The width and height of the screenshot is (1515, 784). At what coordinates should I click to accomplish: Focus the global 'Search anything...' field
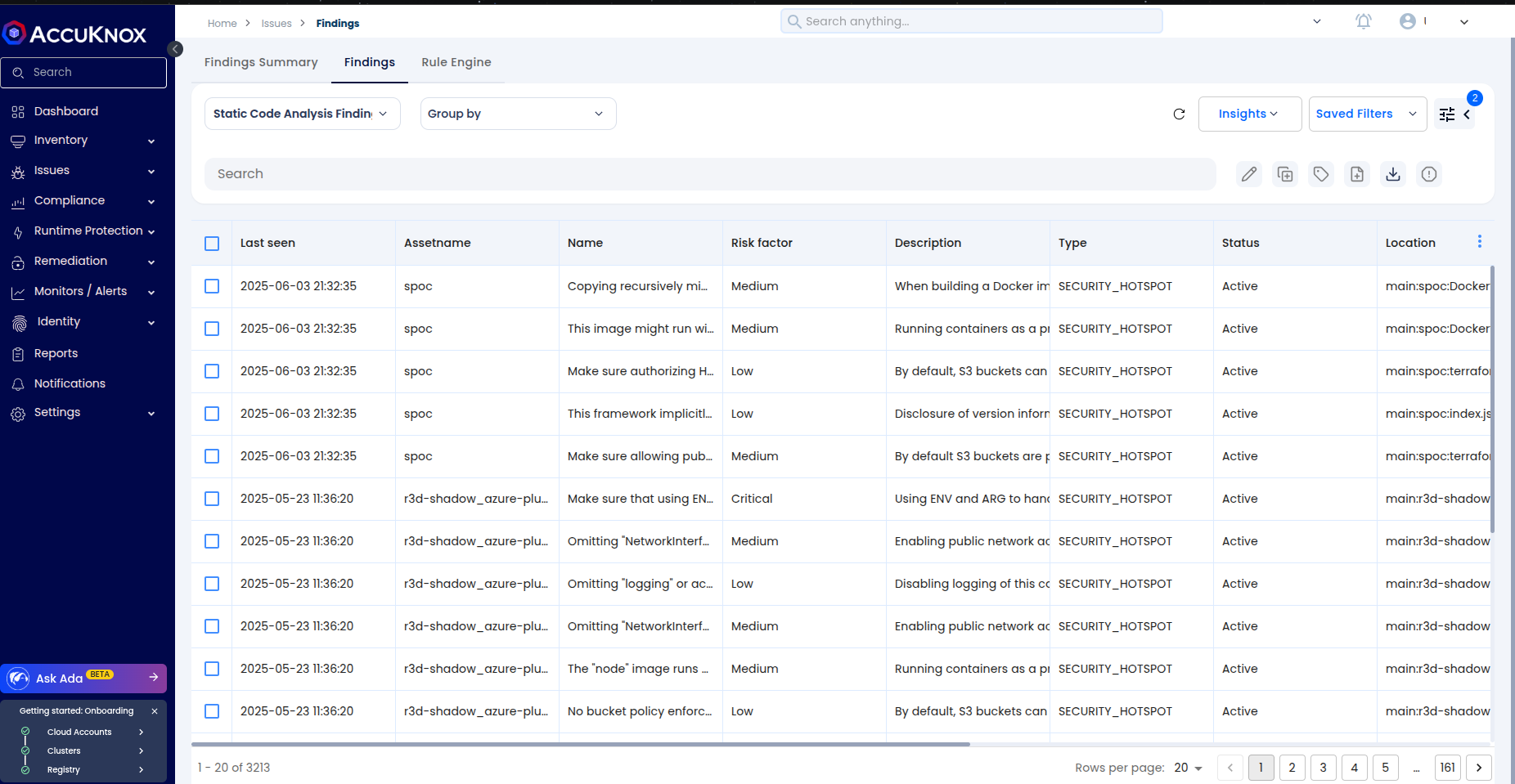[972, 21]
